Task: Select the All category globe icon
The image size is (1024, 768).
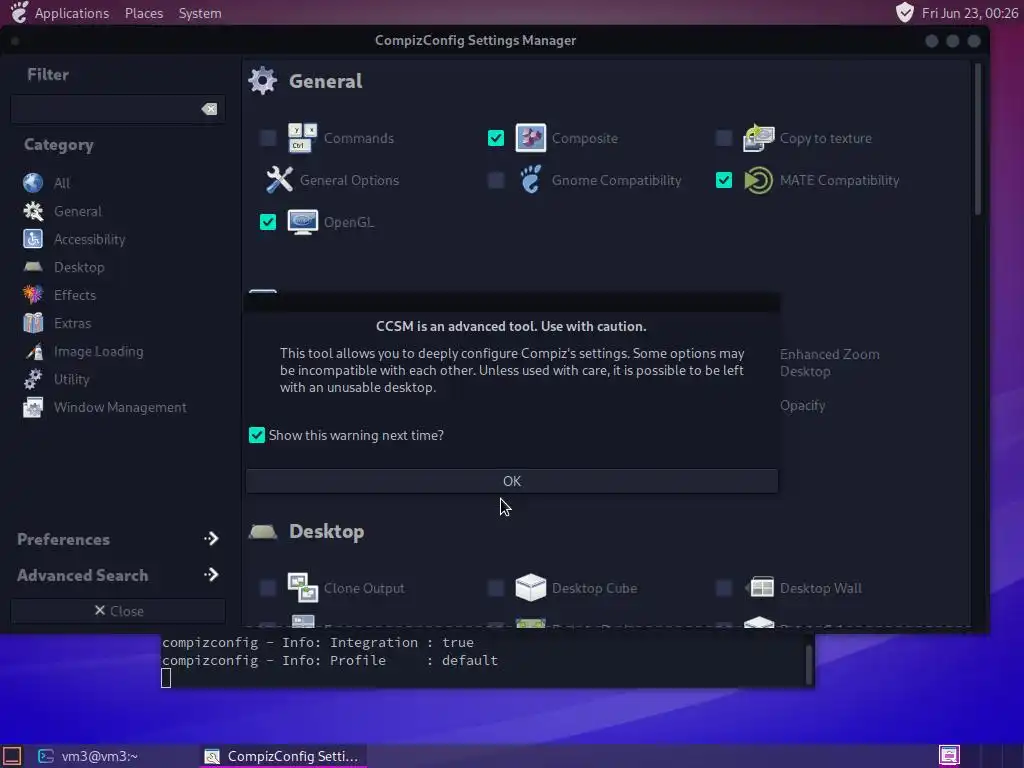Action: pyautogui.click(x=33, y=183)
